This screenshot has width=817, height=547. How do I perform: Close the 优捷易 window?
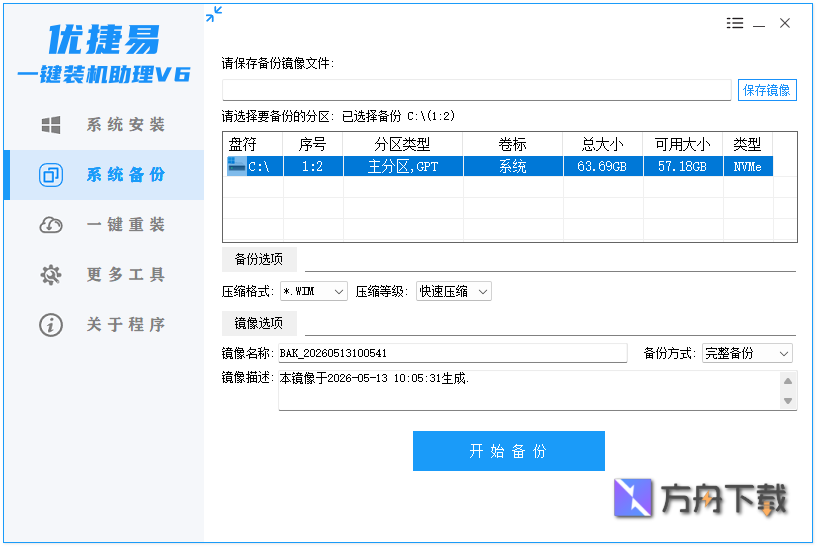[x=785, y=23]
